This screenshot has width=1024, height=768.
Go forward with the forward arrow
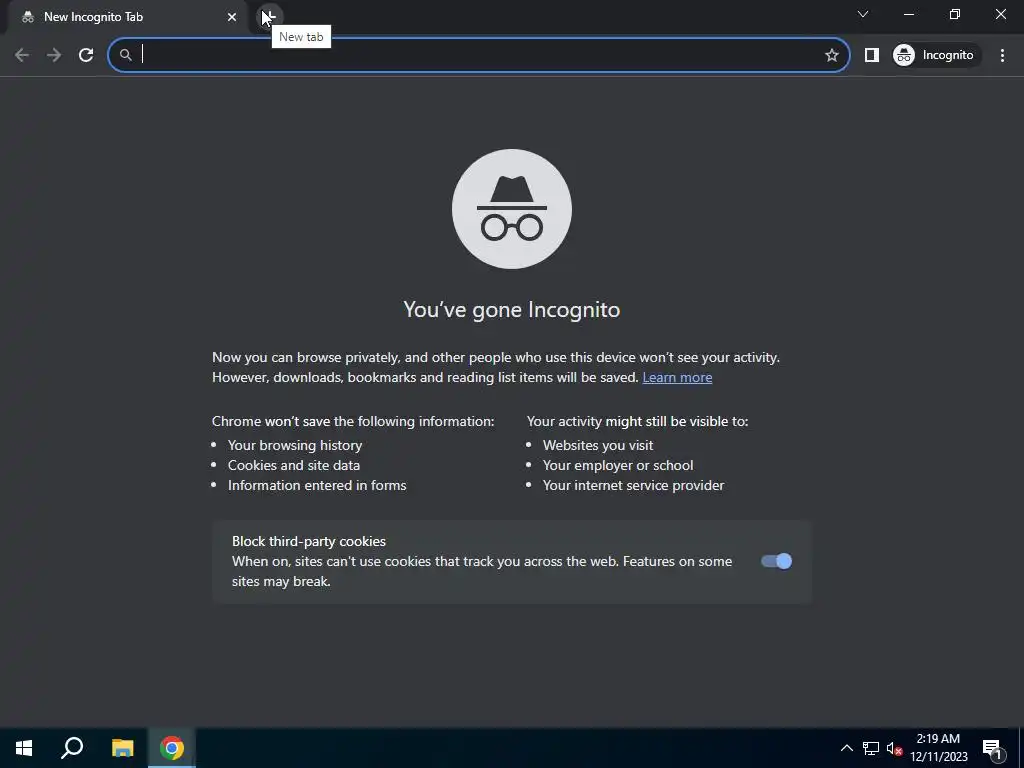coord(54,55)
